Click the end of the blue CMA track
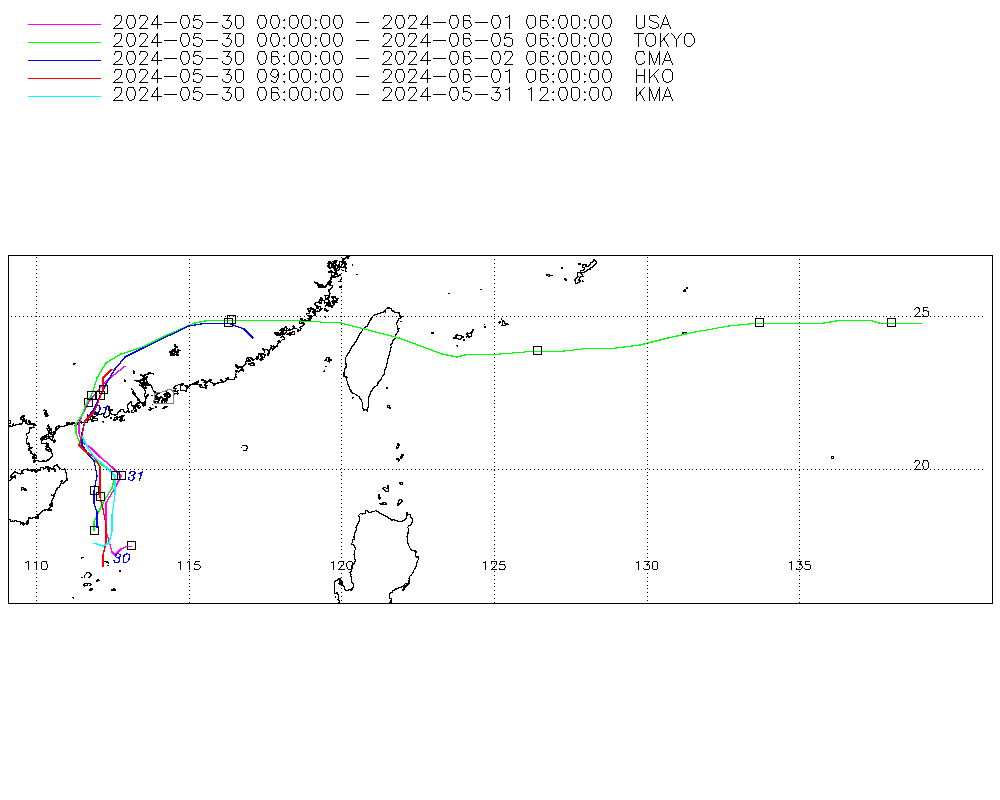Viewport: 1000px width, 800px height. 252,338
